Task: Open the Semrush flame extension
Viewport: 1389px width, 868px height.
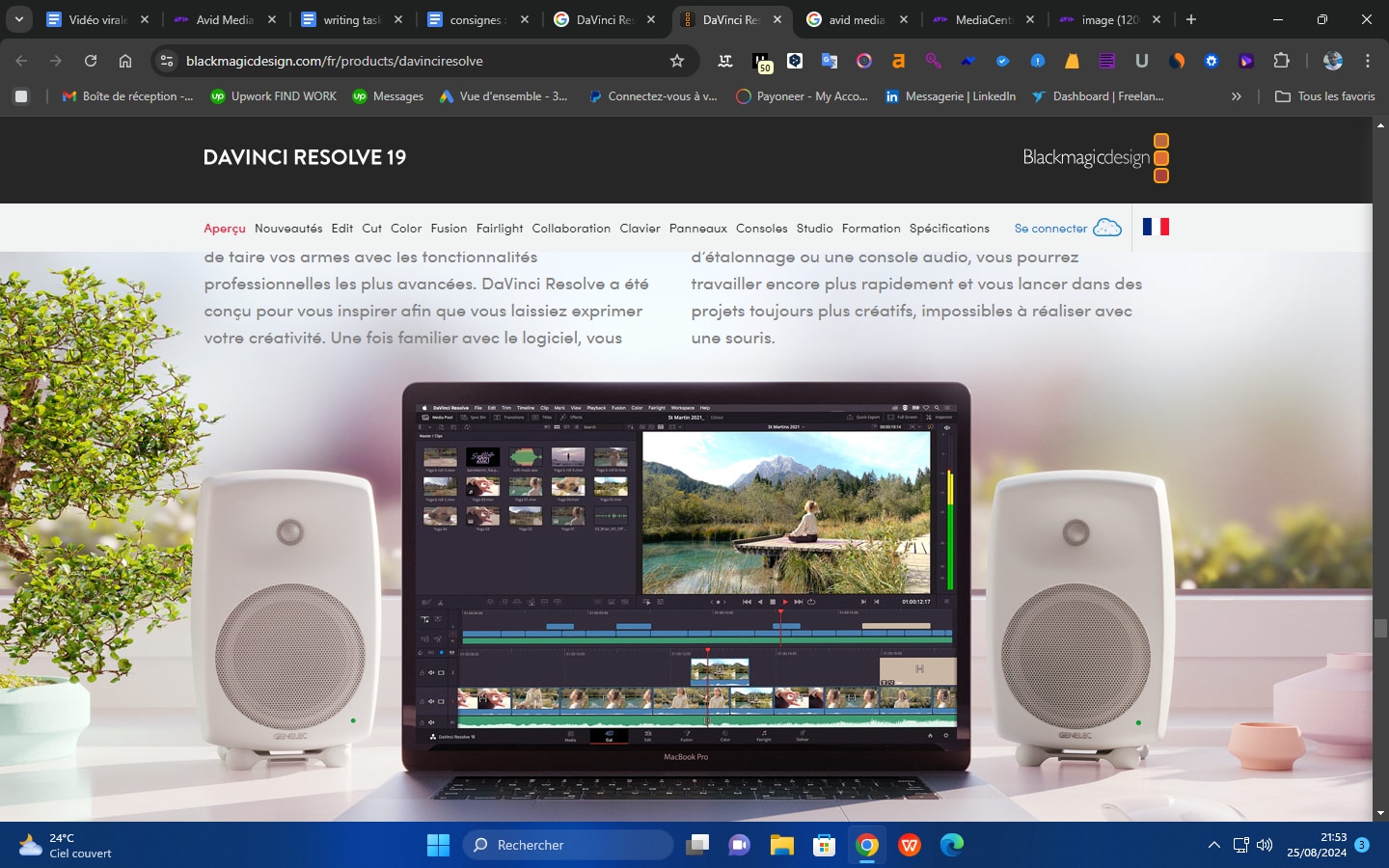Action: 1177,61
